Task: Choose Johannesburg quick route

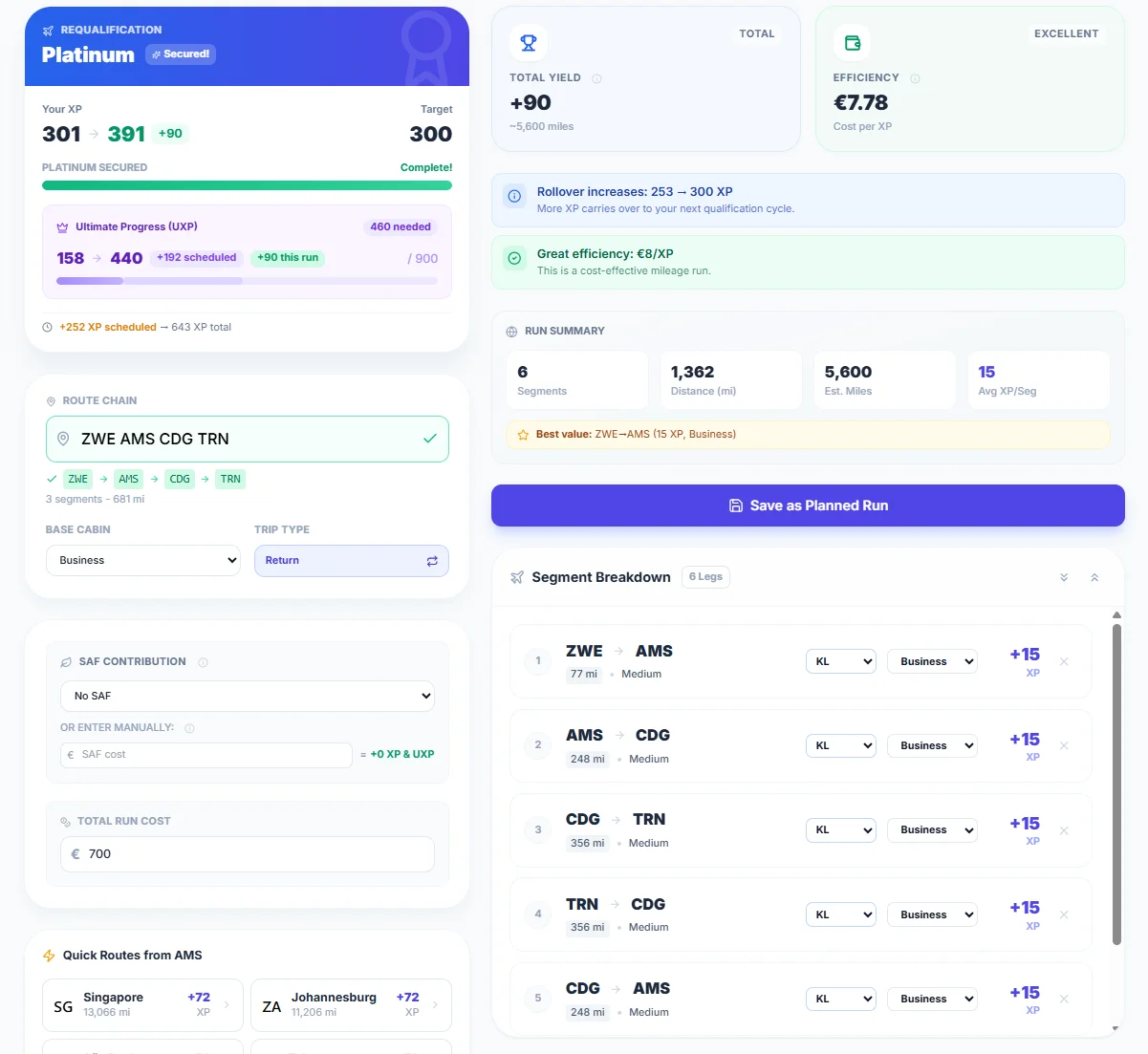Action: tap(351, 1005)
